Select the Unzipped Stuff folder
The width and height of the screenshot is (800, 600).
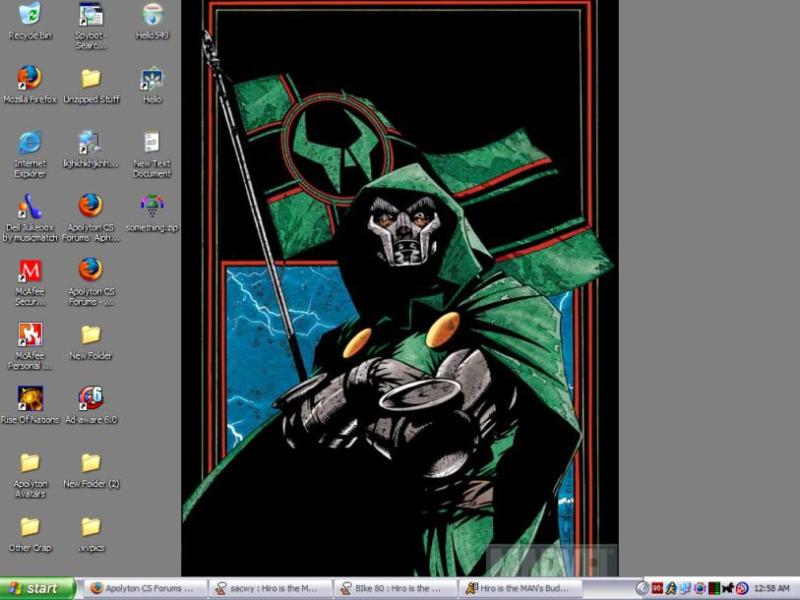[x=91, y=78]
